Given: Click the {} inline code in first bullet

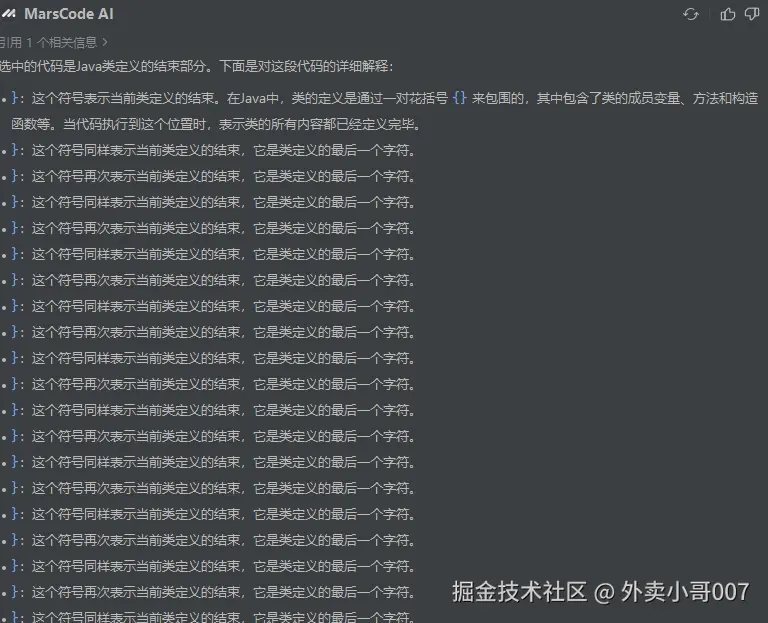Looking at the screenshot, I should (459, 98).
